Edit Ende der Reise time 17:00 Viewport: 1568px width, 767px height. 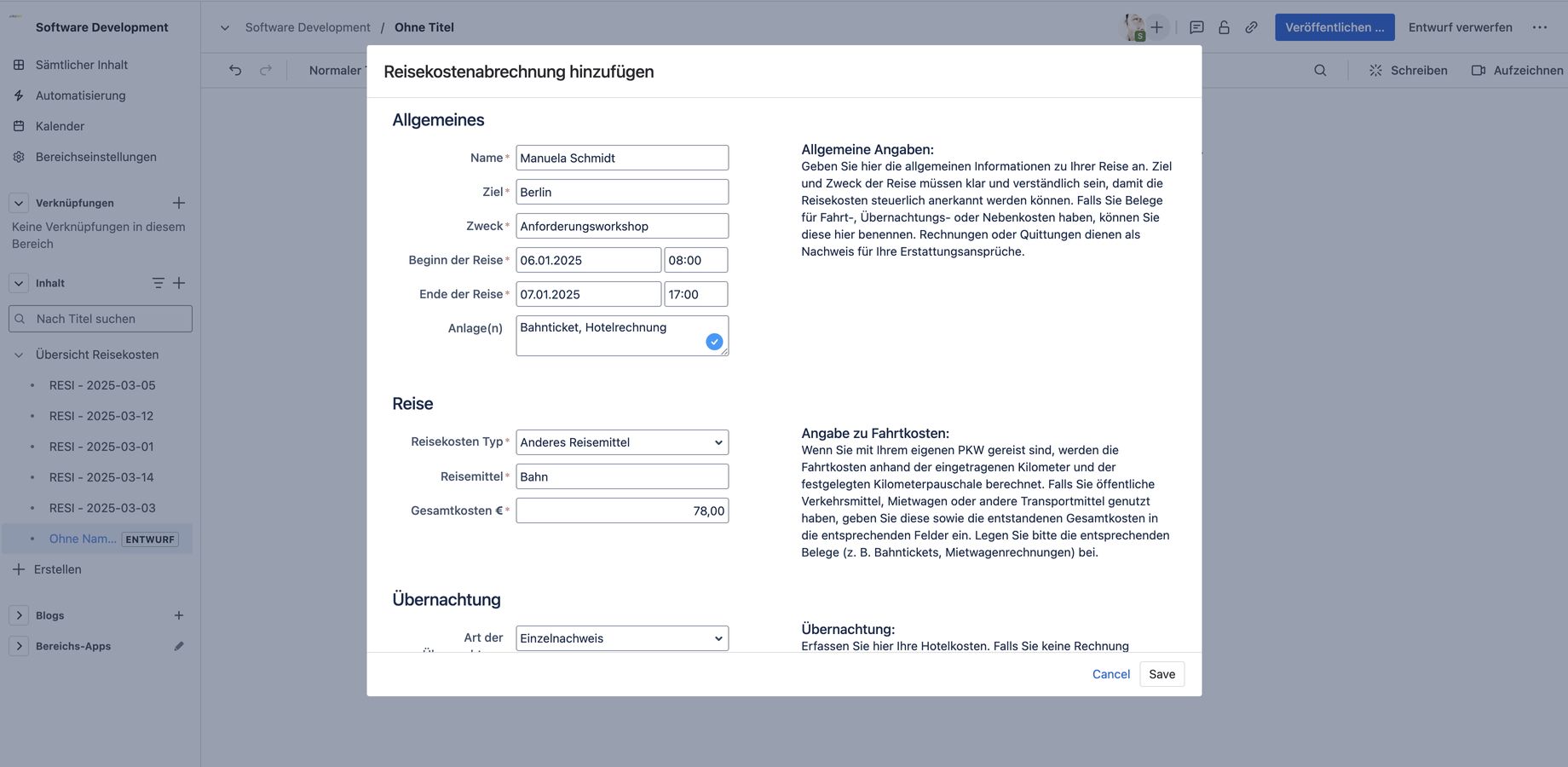click(x=696, y=294)
